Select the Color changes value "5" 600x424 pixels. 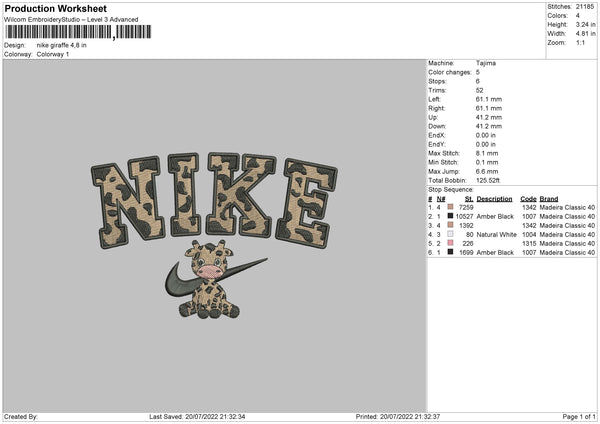(478, 72)
